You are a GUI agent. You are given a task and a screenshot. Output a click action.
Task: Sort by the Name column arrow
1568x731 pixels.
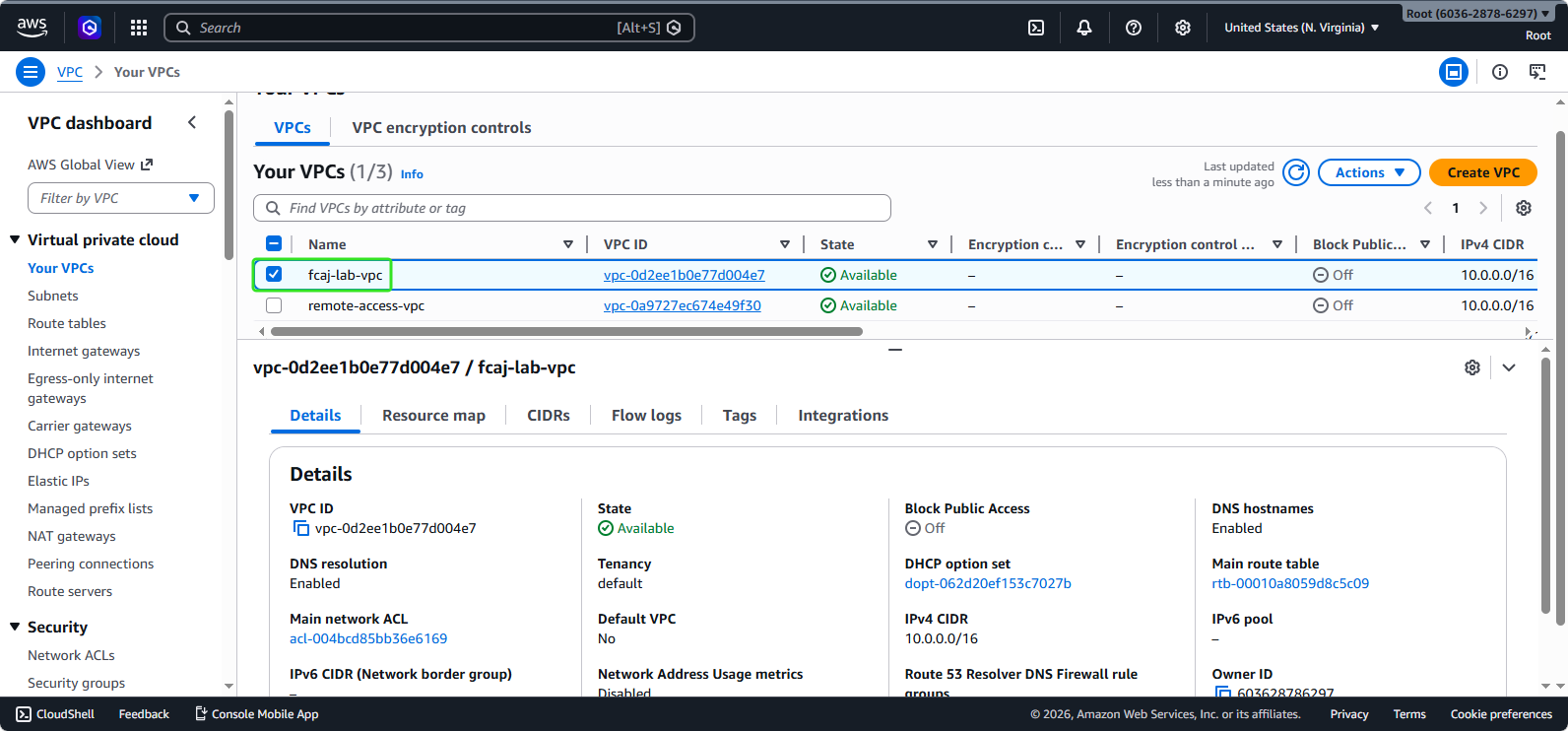[568, 244]
